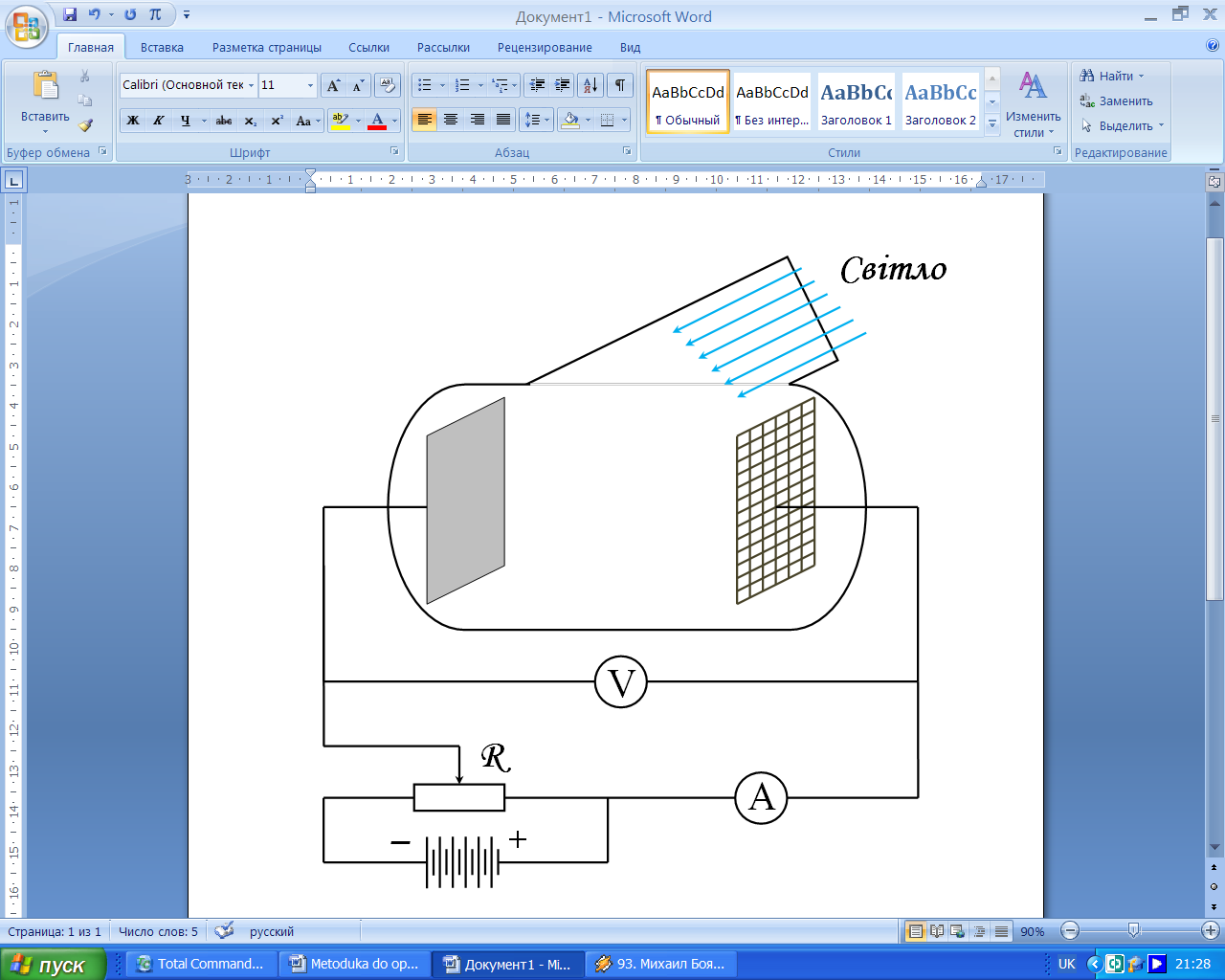Screen dimensions: 1225x980
Task: Open the Рецензирование tab
Action: click(x=545, y=47)
